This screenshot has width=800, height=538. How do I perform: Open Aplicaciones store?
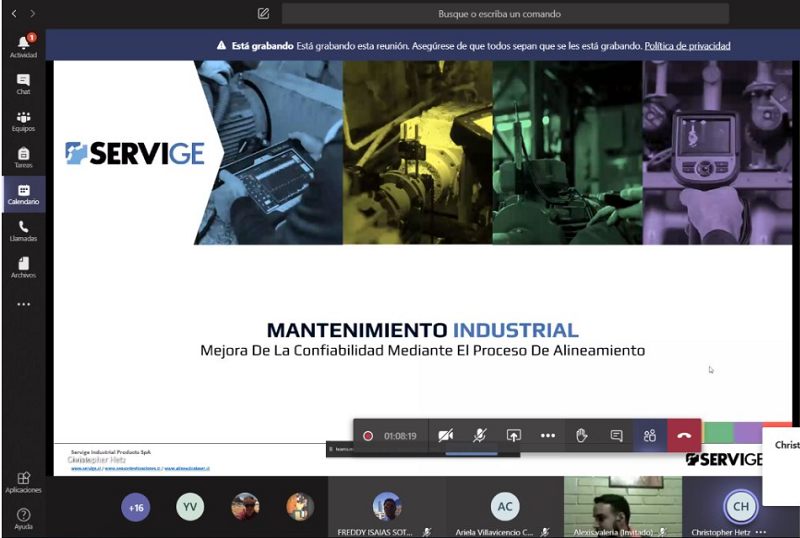23,482
